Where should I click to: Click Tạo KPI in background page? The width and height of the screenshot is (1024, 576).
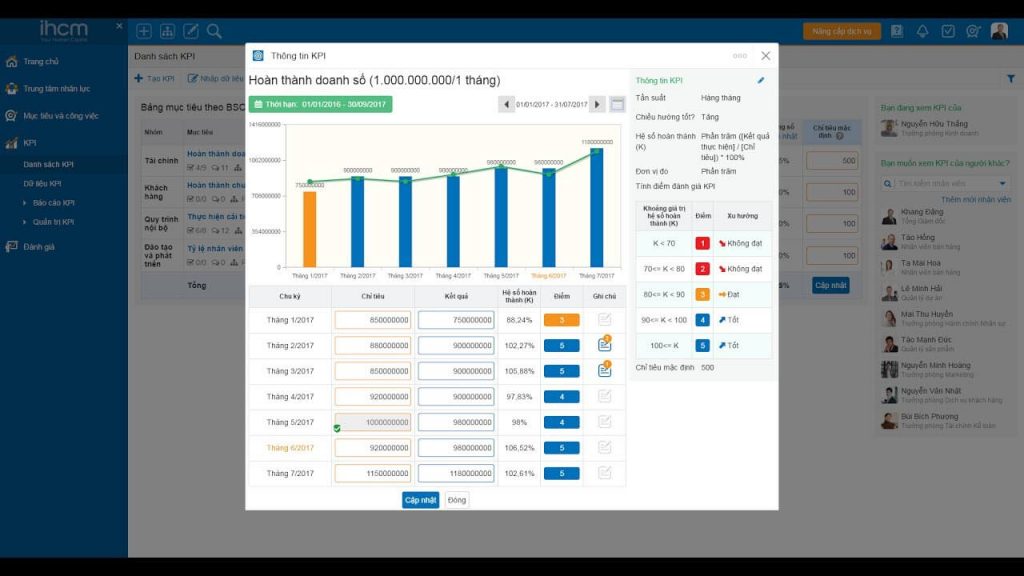pyautogui.click(x=155, y=78)
